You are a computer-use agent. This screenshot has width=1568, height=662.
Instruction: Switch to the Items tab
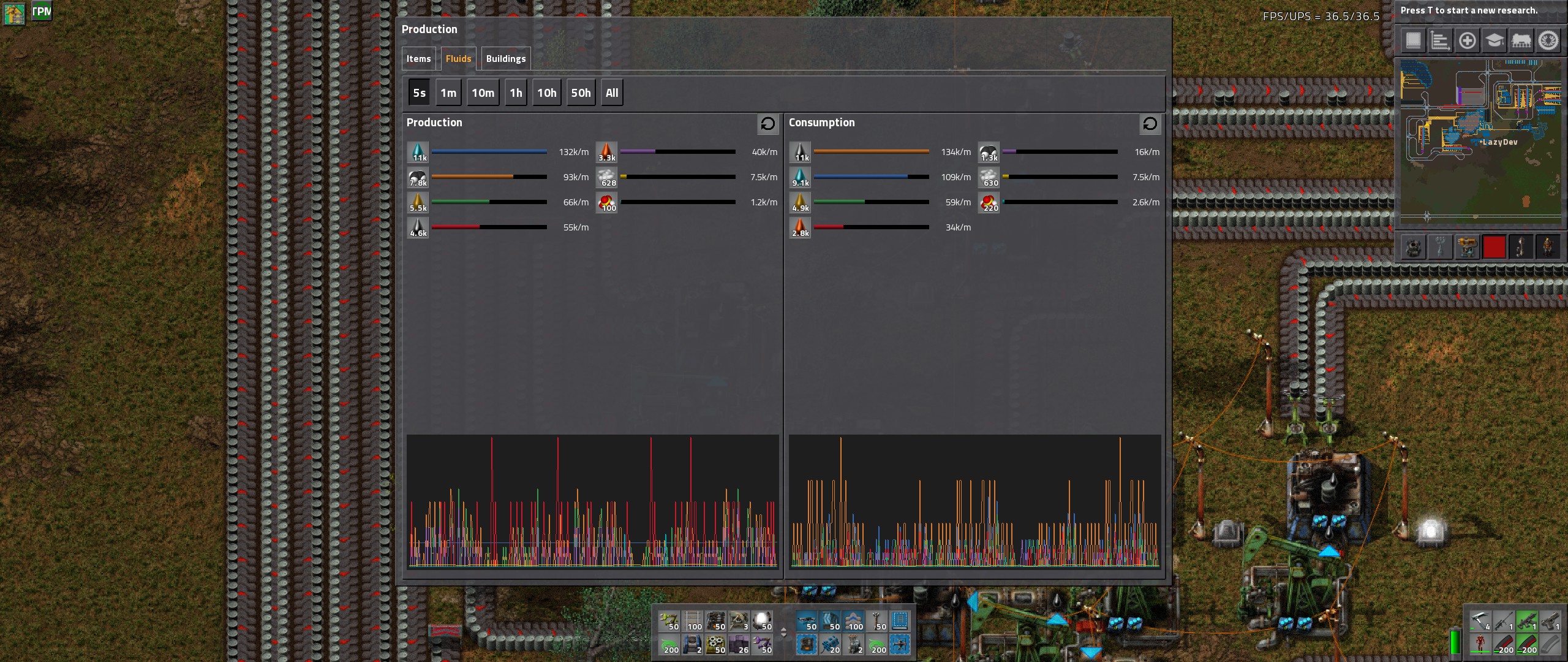(x=419, y=59)
